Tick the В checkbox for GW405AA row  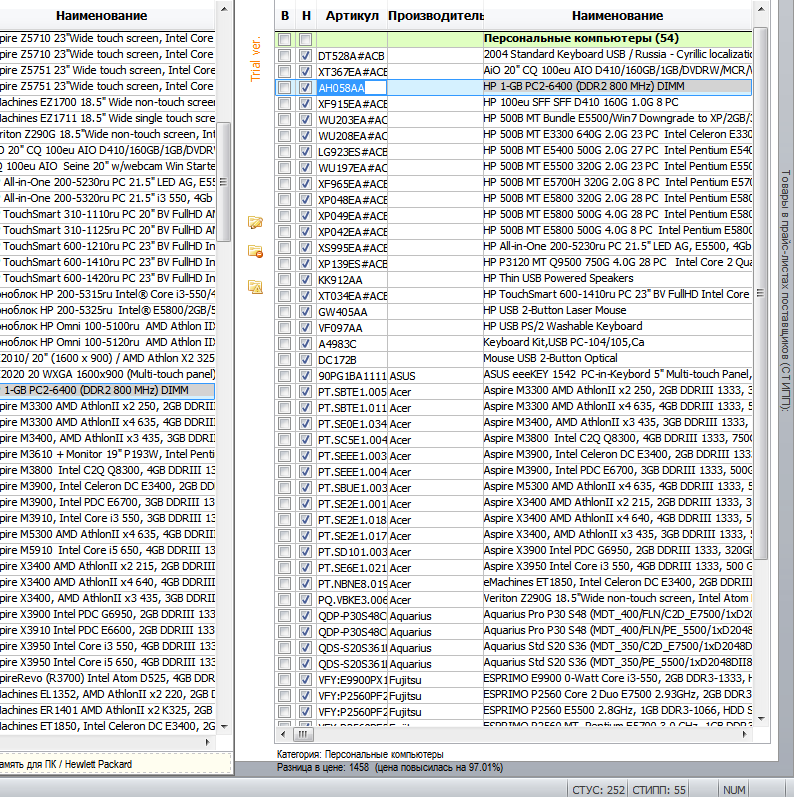(x=285, y=312)
